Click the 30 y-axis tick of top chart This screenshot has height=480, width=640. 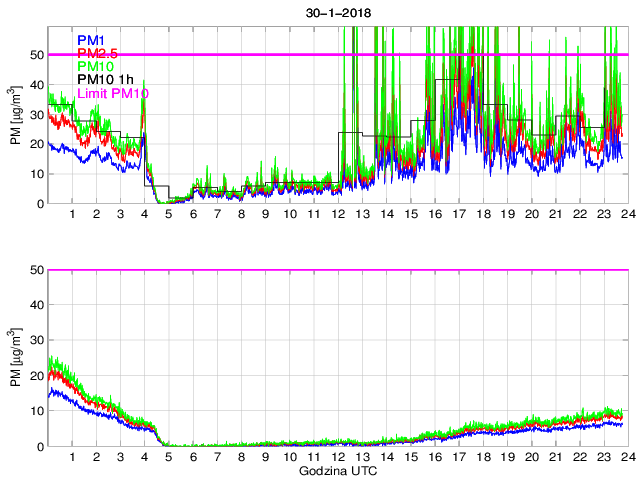coord(36,114)
